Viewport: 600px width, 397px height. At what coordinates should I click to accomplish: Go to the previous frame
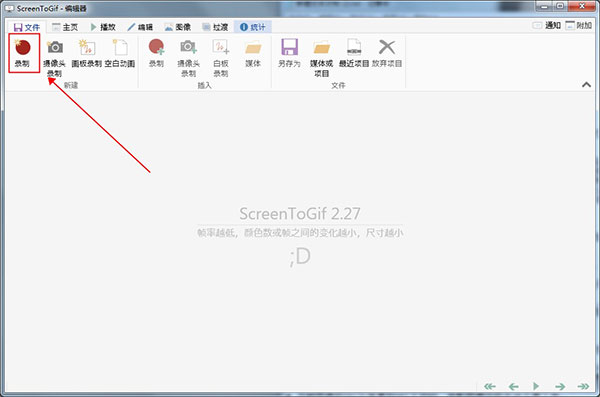pos(514,386)
